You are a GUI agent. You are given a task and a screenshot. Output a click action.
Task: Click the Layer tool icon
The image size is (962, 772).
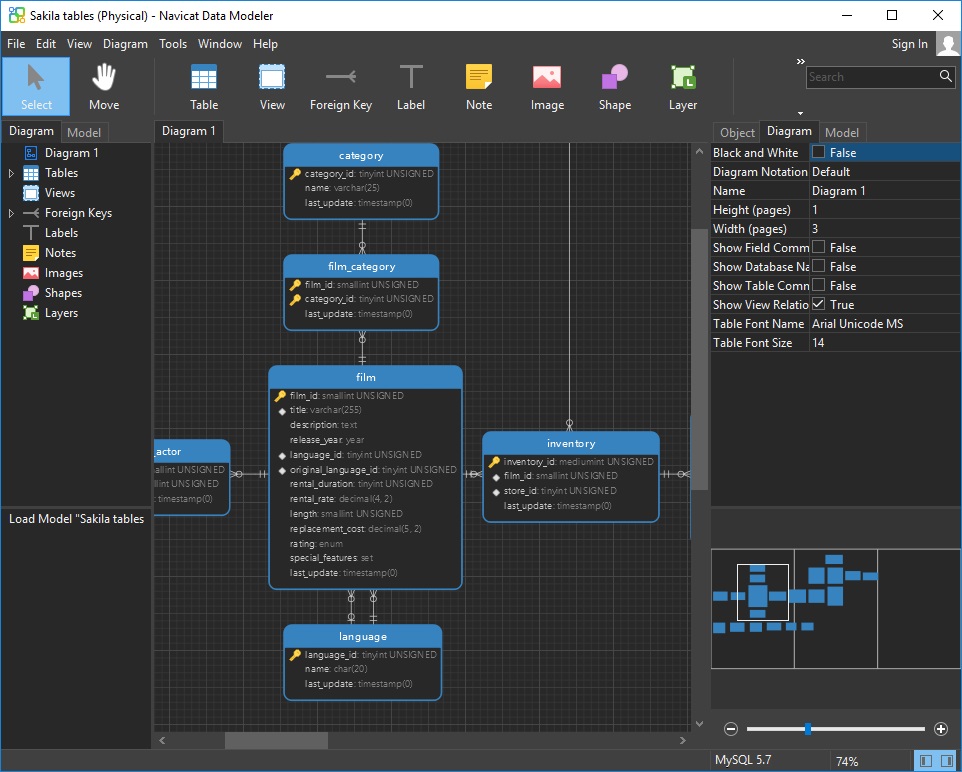point(683,87)
